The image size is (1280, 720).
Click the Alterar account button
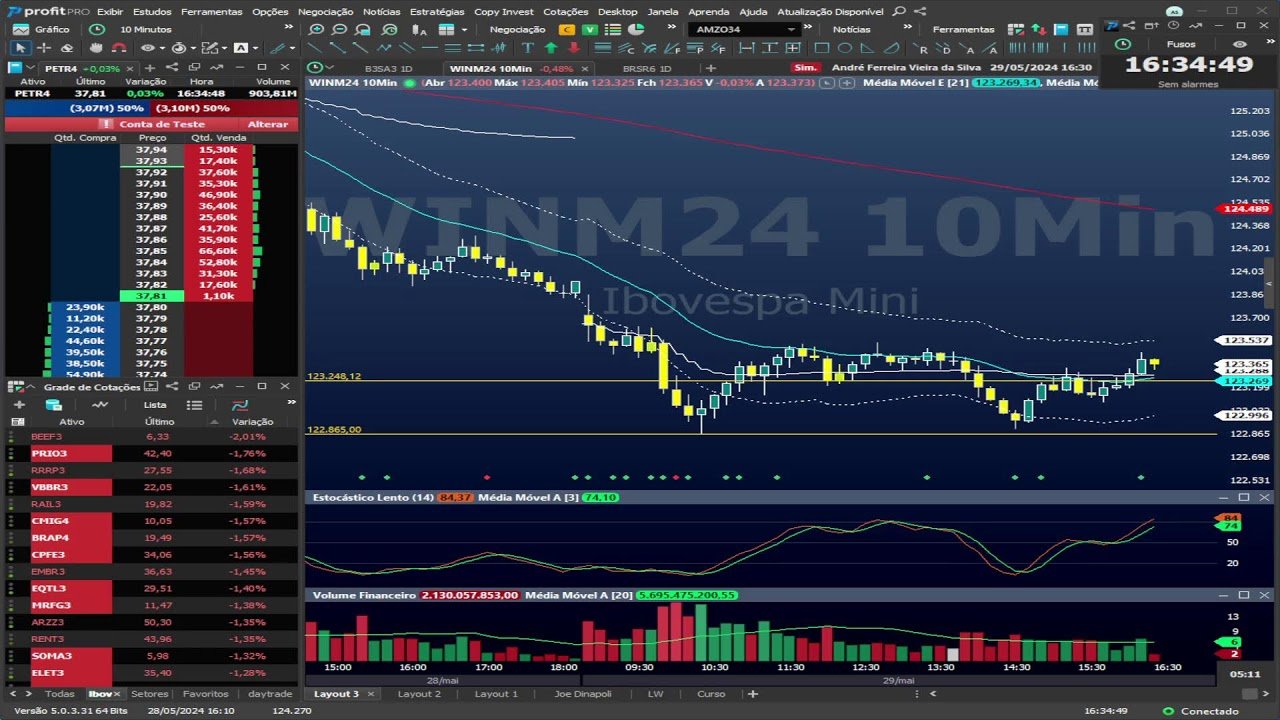(x=267, y=124)
